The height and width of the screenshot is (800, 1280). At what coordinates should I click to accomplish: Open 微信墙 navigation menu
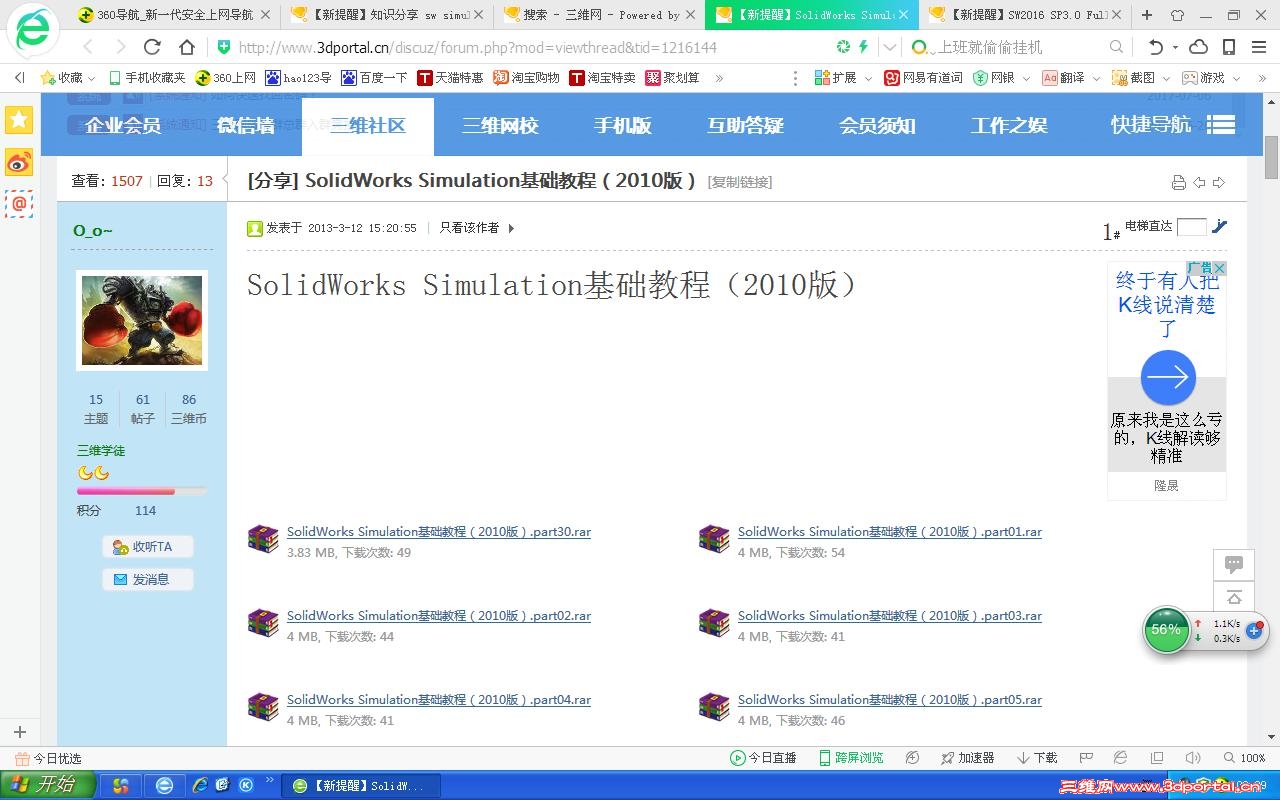pyautogui.click(x=246, y=125)
